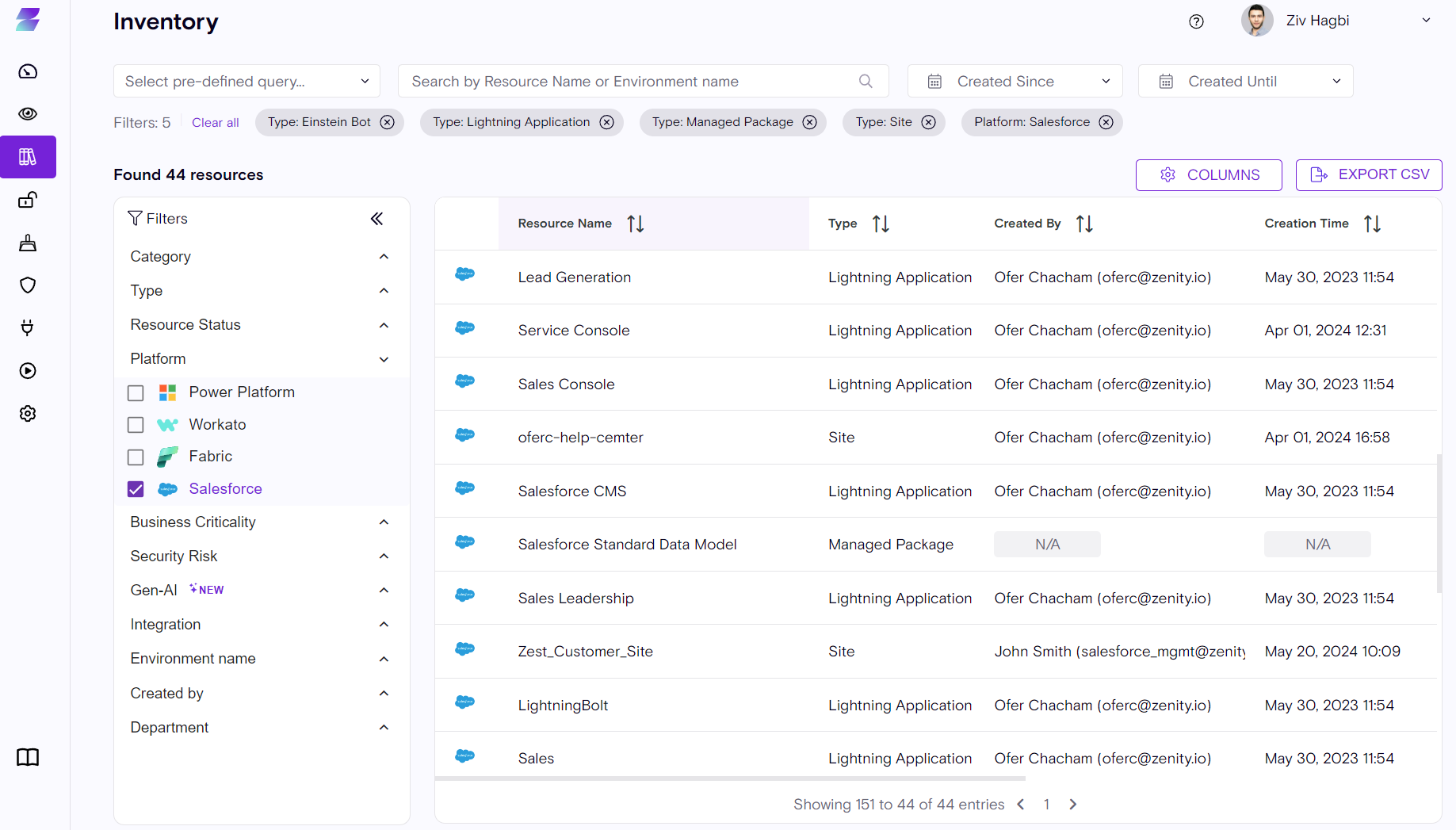Click the help question mark icon
1456x830 pixels.
(1196, 21)
